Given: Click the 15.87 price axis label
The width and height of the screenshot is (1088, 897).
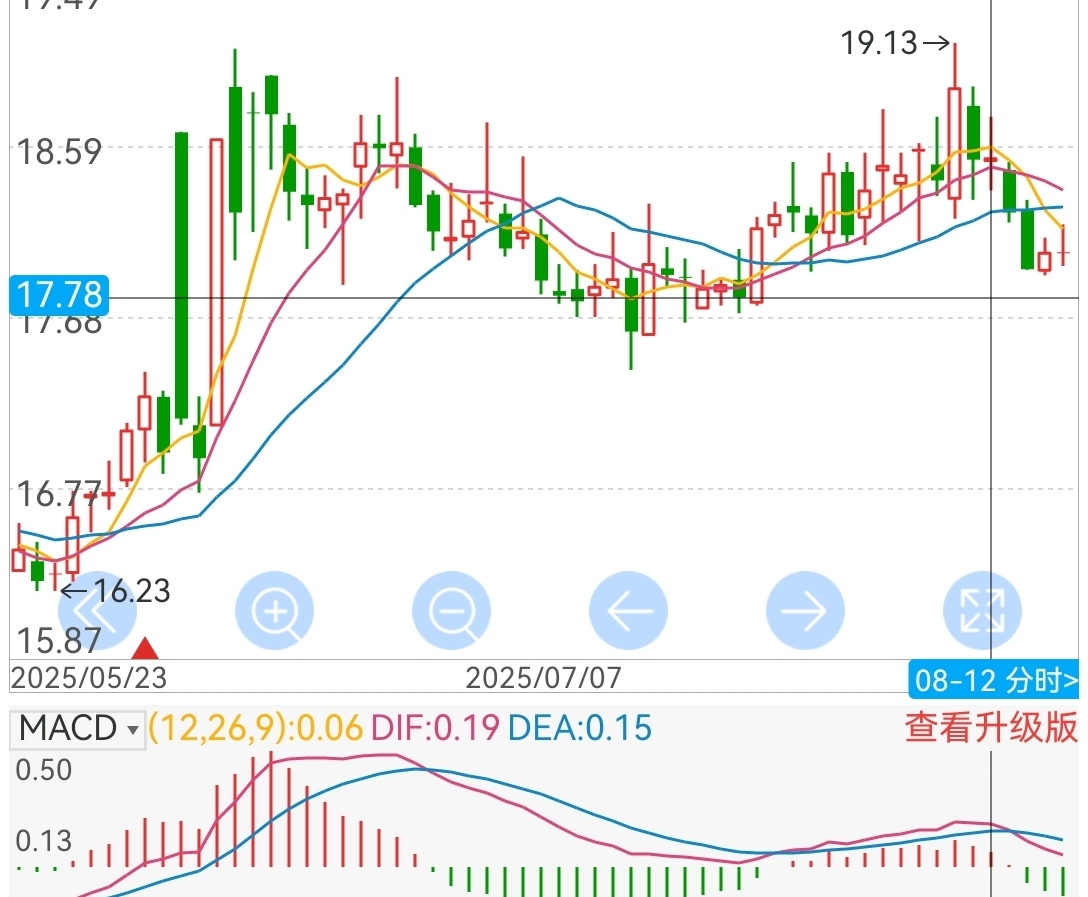Looking at the screenshot, I should click(59, 640).
